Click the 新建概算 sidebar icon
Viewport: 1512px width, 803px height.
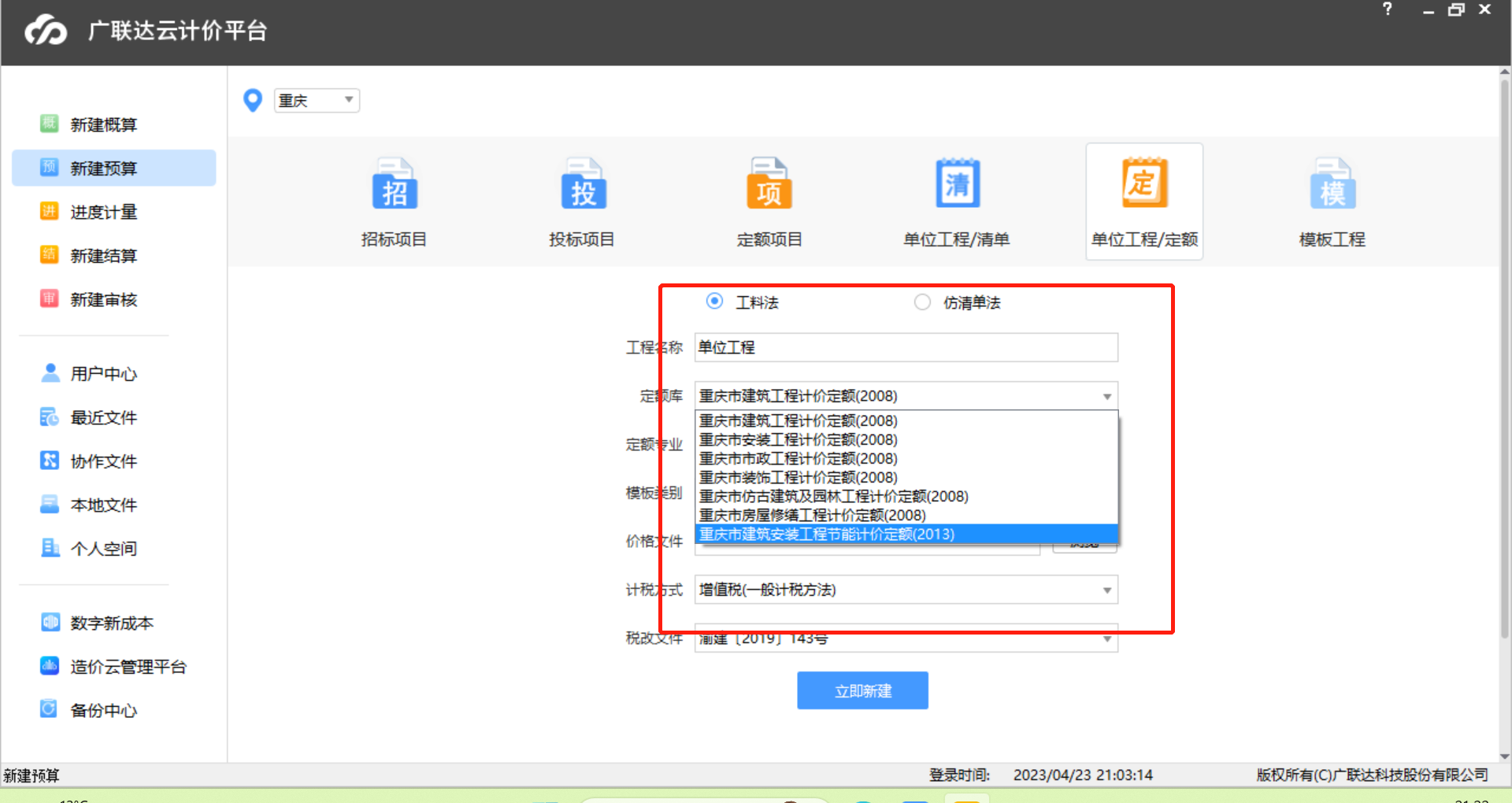[x=49, y=124]
